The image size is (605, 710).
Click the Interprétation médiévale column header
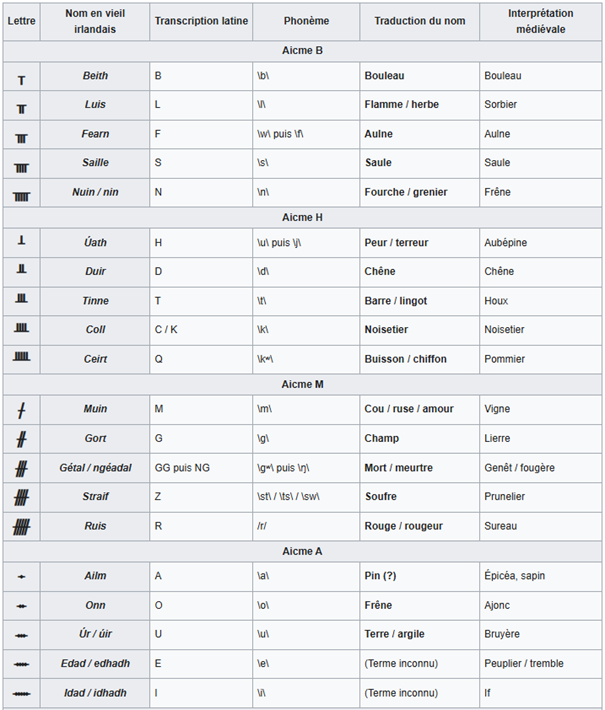point(540,21)
